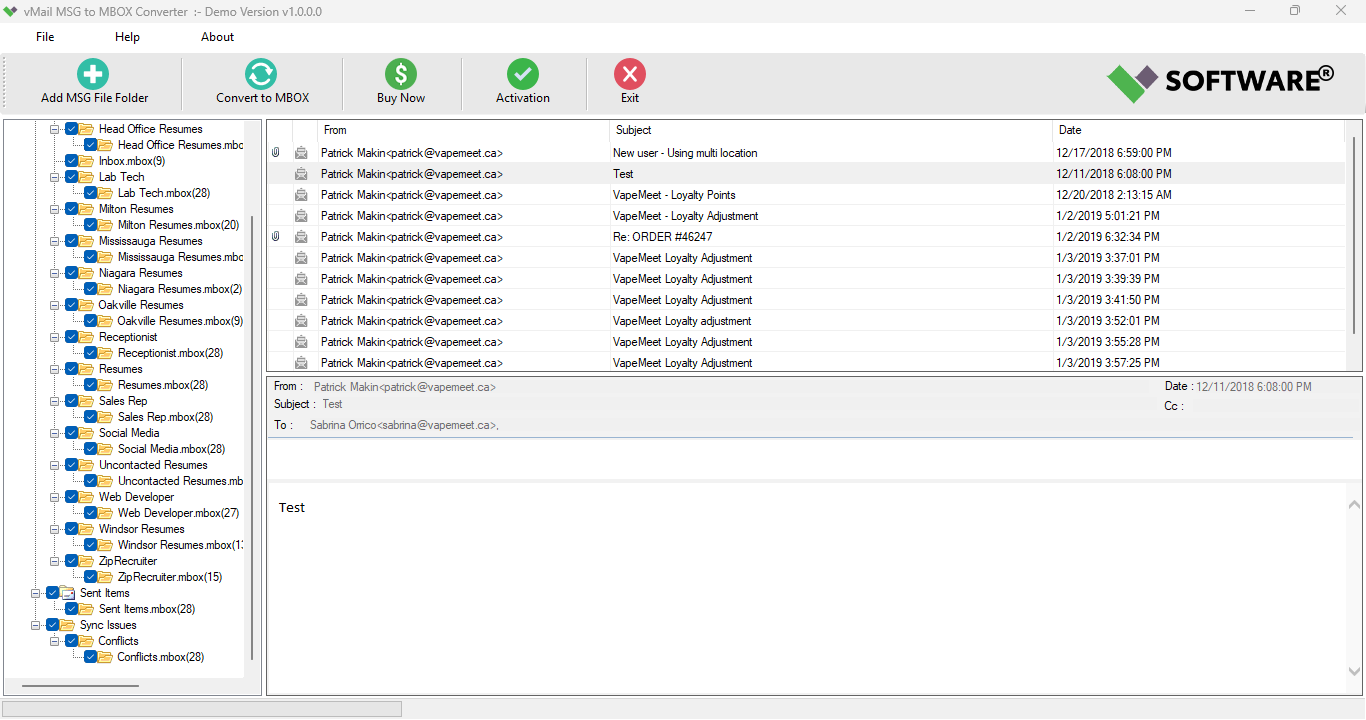Select the Add MSG File Folder tool
The height and width of the screenshot is (720, 1366).
(x=92, y=80)
